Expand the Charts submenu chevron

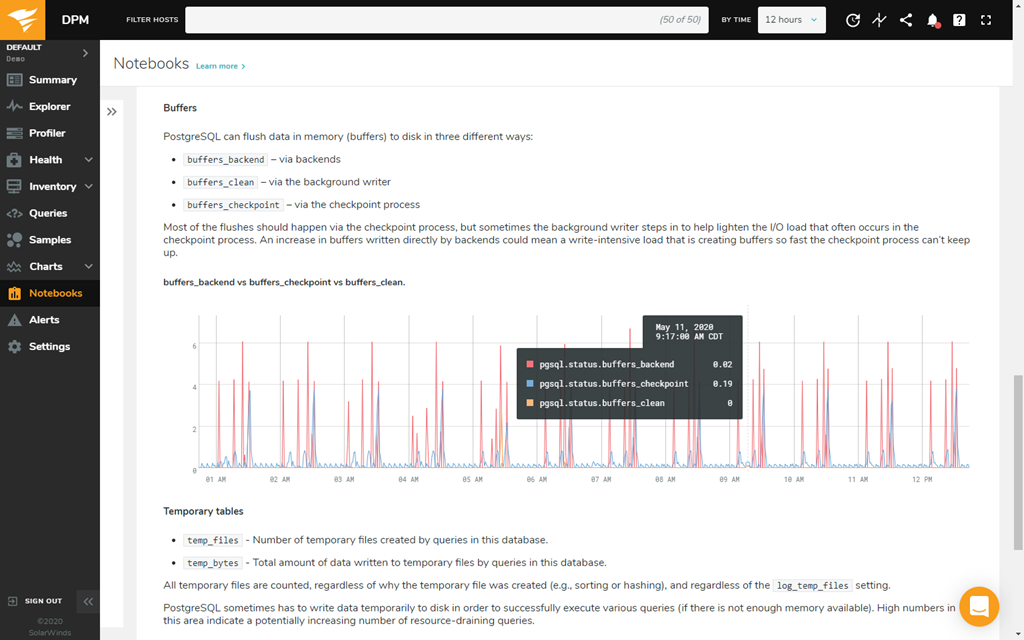click(88, 267)
